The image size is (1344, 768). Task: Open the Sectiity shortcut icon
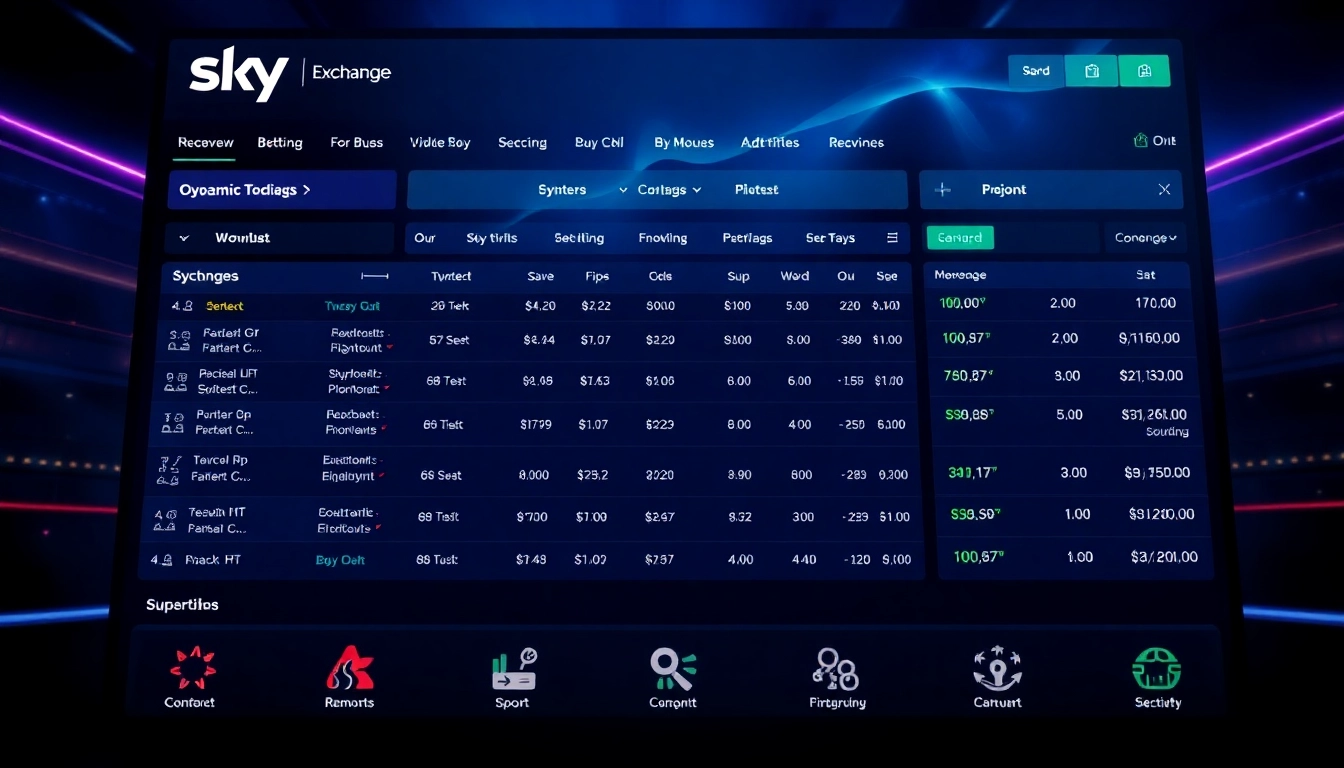pyautogui.click(x=1157, y=669)
